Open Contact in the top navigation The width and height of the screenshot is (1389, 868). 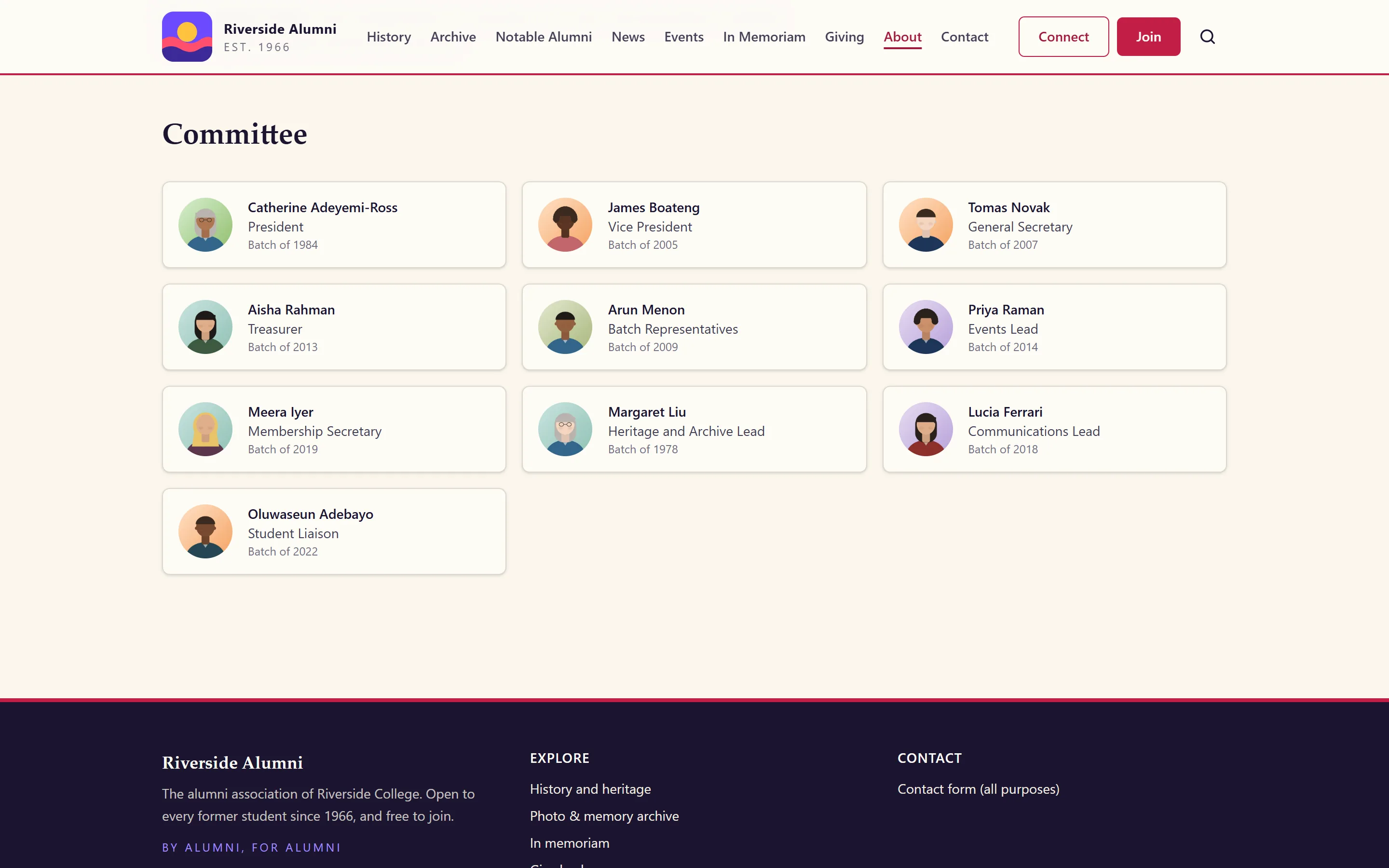coord(964,37)
